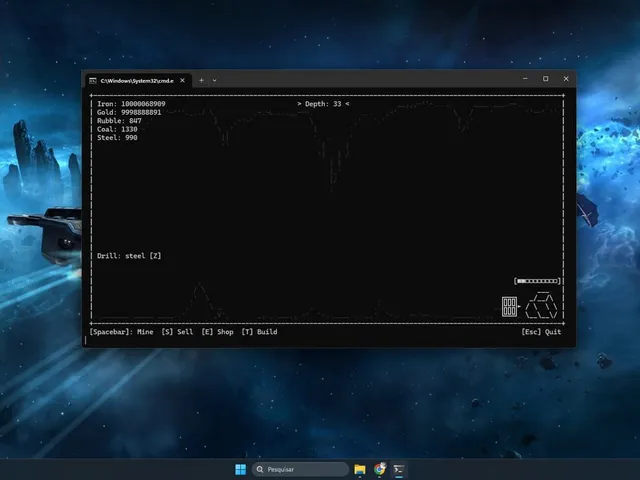The width and height of the screenshot is (640, 480).
Task: Click the [Spacebar]: Mine hint
Action: click(x=121, y=332)
